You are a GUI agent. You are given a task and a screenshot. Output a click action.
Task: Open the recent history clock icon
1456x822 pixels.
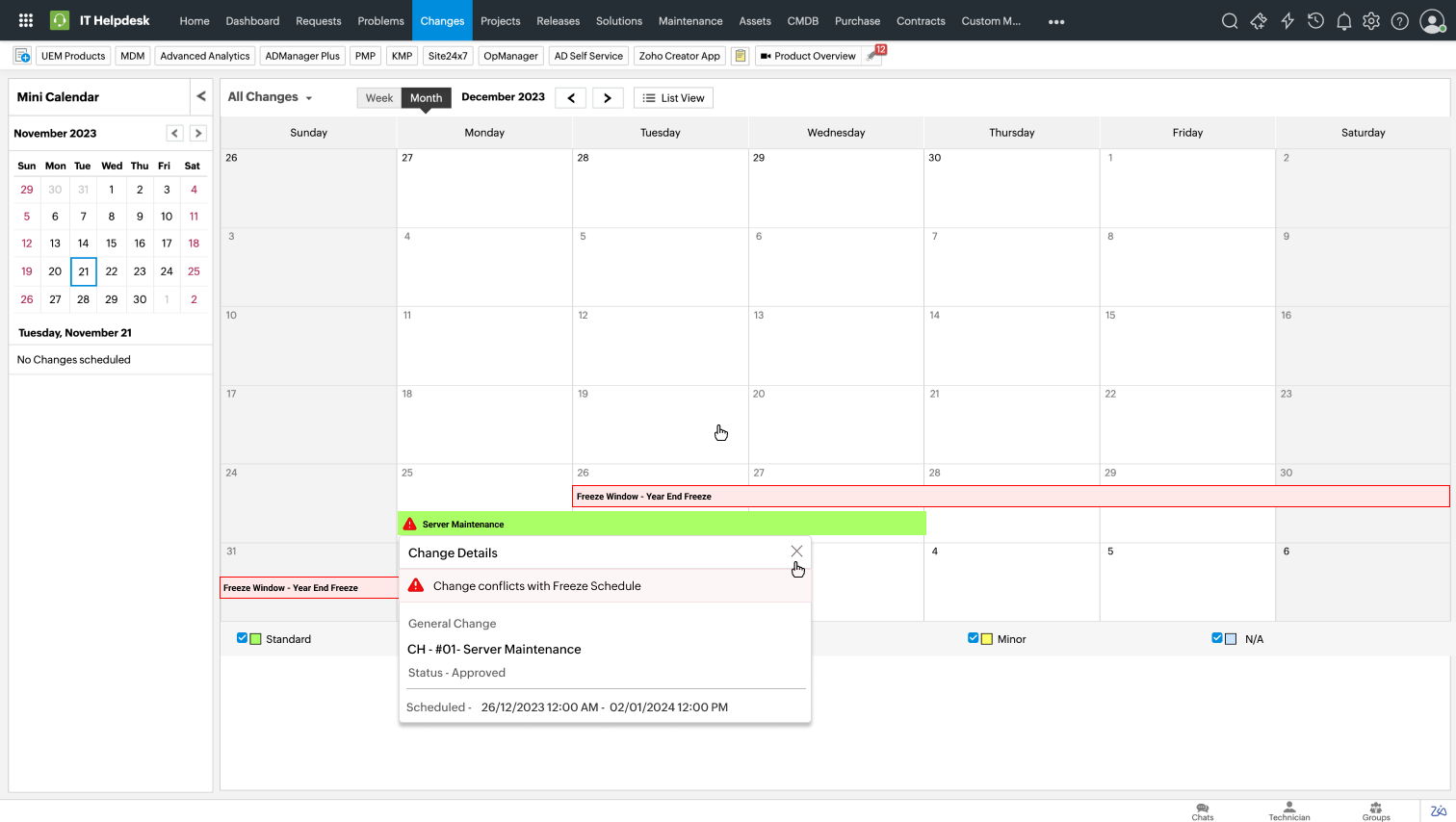pos(1315,21)
